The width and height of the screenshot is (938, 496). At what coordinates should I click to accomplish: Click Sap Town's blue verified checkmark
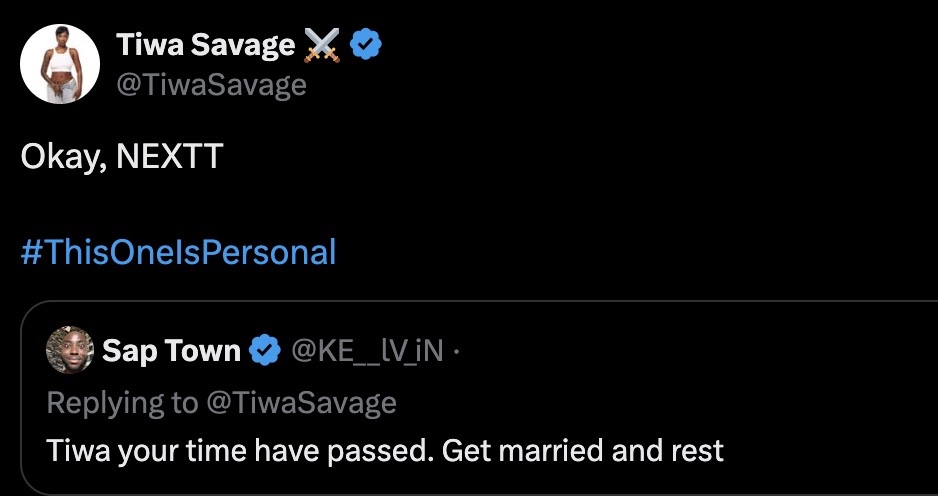point(264,351)
